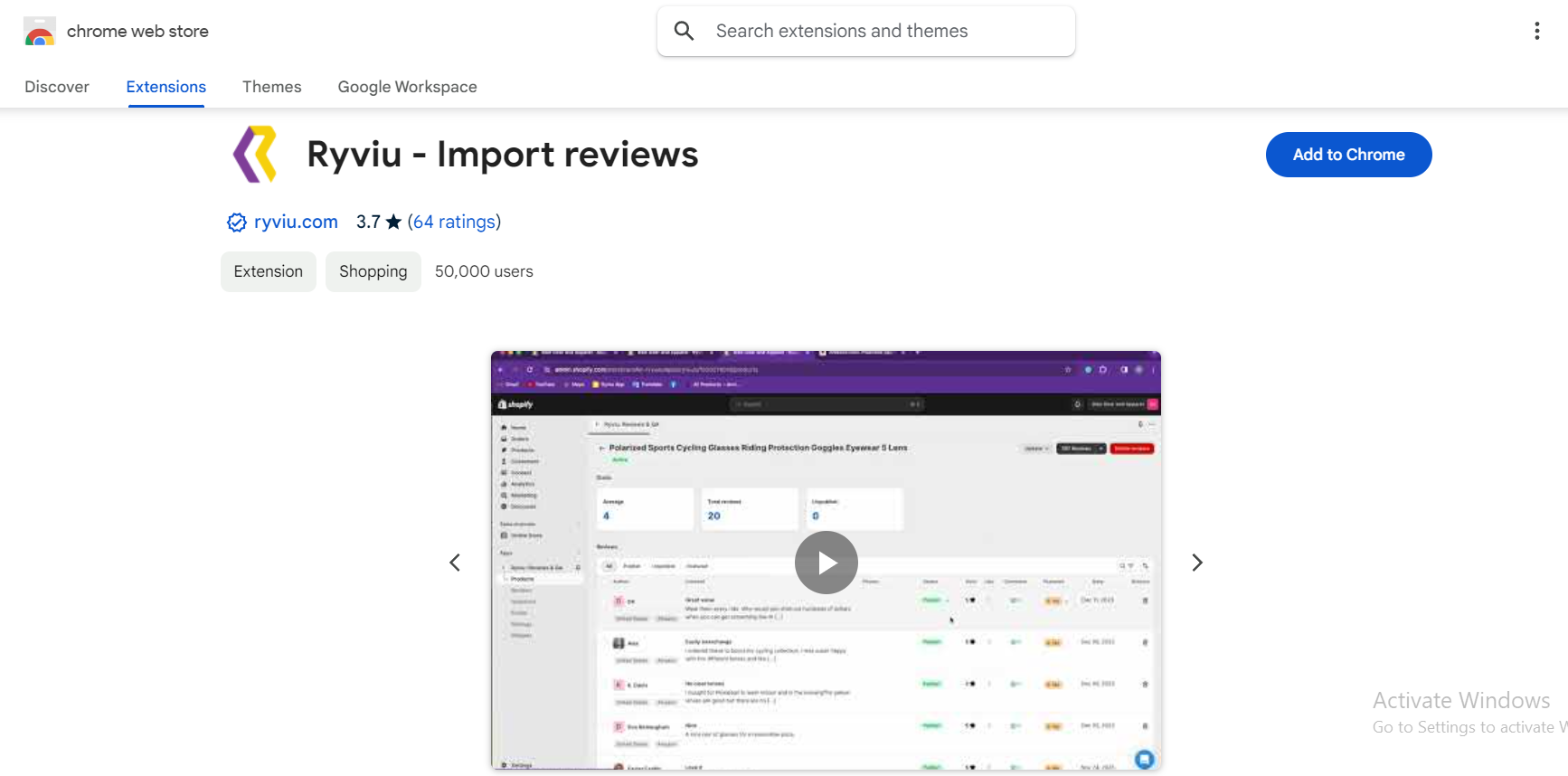The width and height of the screenshot is (1568, 776).
Task: Click the Shopping category chip
Action: click(373, 271)
